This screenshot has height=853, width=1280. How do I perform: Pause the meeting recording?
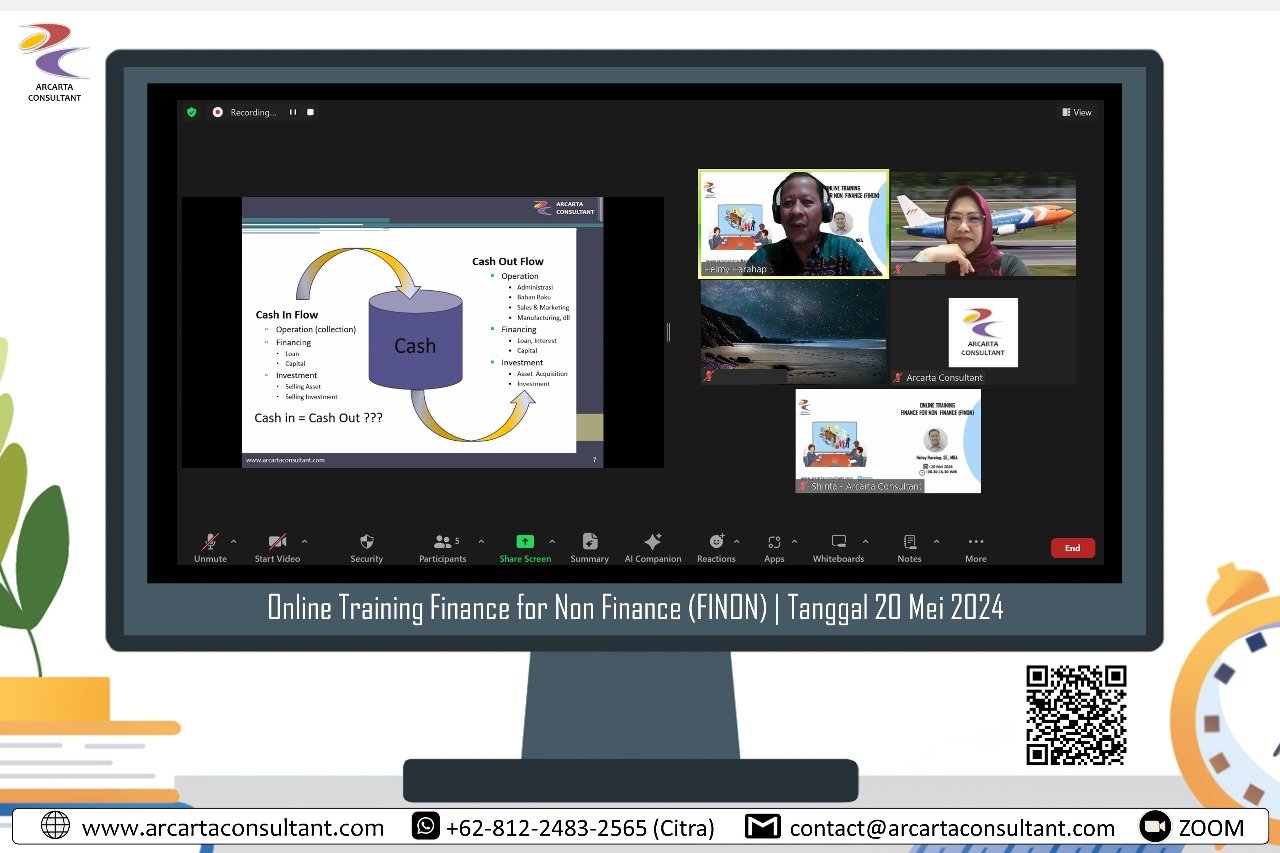293,112
